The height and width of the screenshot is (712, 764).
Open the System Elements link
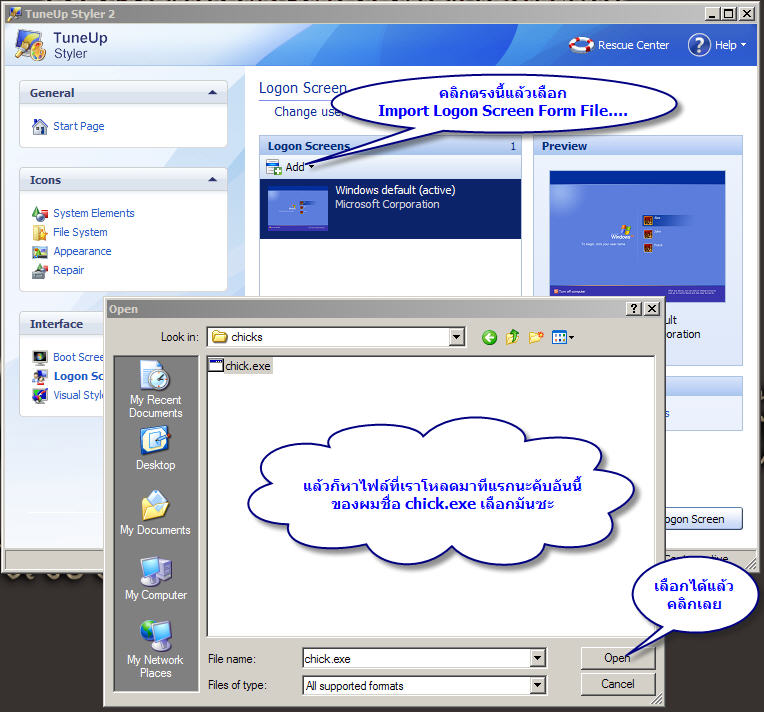(x=94, y=213)
